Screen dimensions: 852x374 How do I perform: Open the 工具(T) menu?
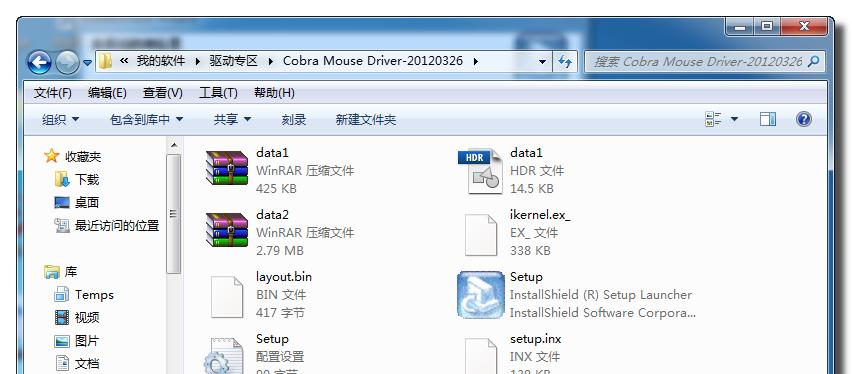[x=218, y=93]
